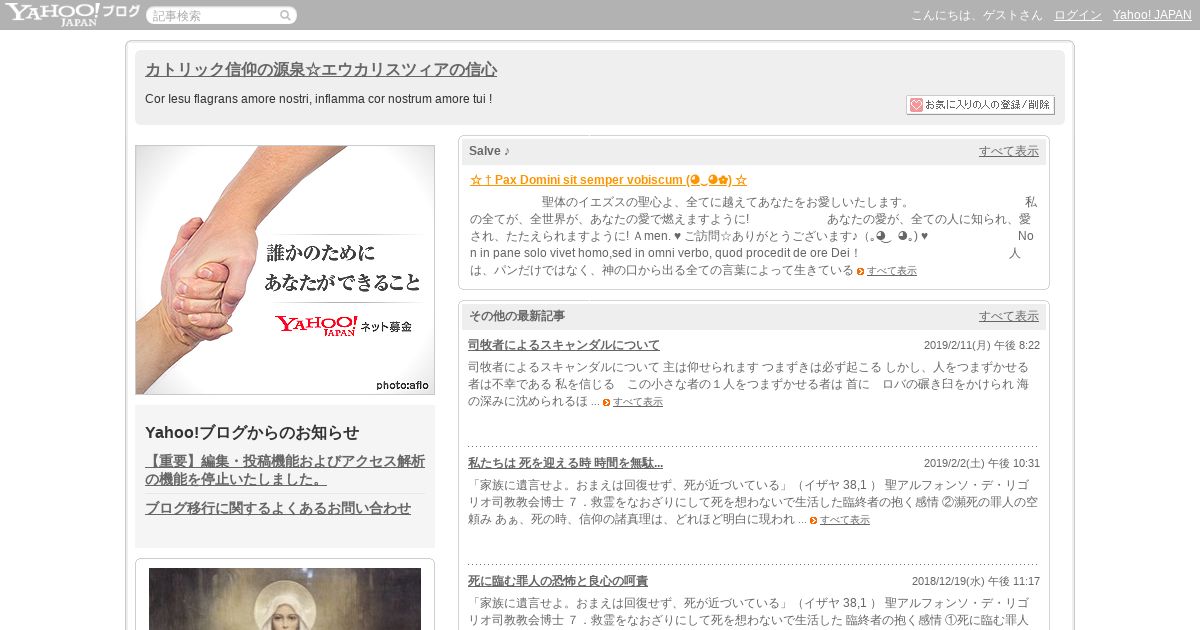The height and width of the screenshot is (630, 1200).
Task: Click こんにちは、ゲストさん greeting text
Action: (976, 15)
